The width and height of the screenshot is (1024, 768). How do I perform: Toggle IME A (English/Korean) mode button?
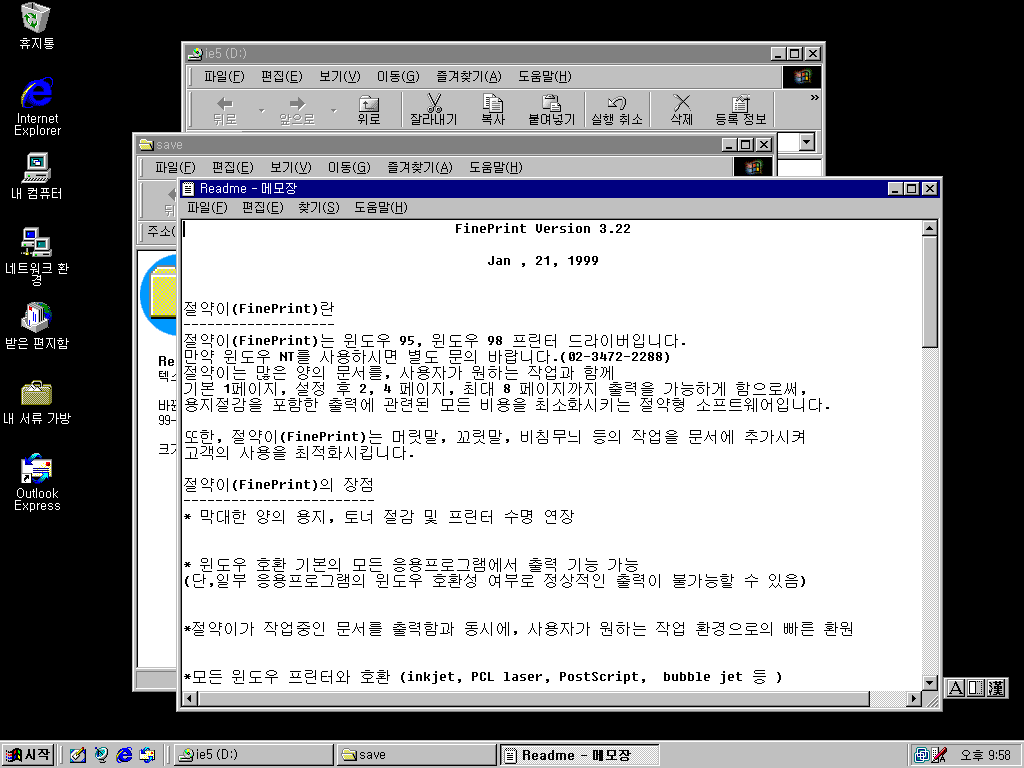coord(955,688)
